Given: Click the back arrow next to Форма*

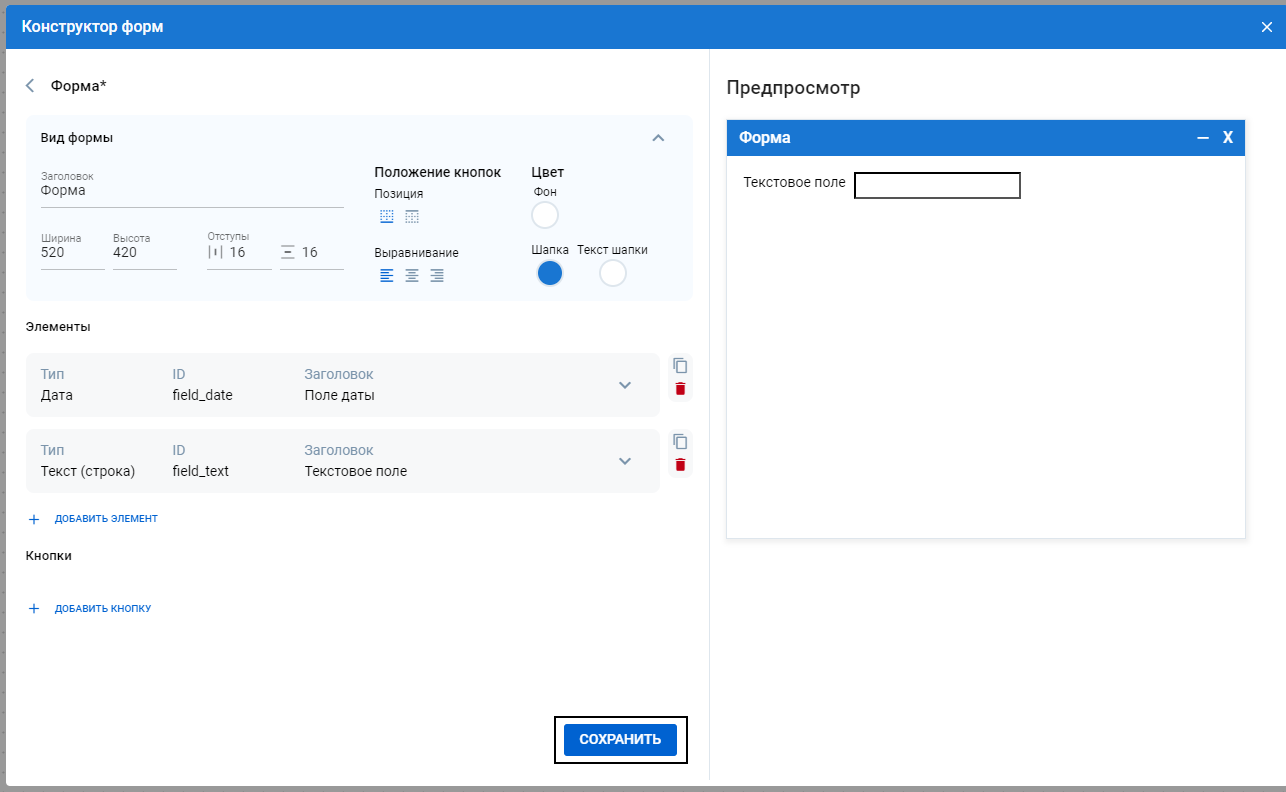Looking at the screenshot, I should 30,86.
